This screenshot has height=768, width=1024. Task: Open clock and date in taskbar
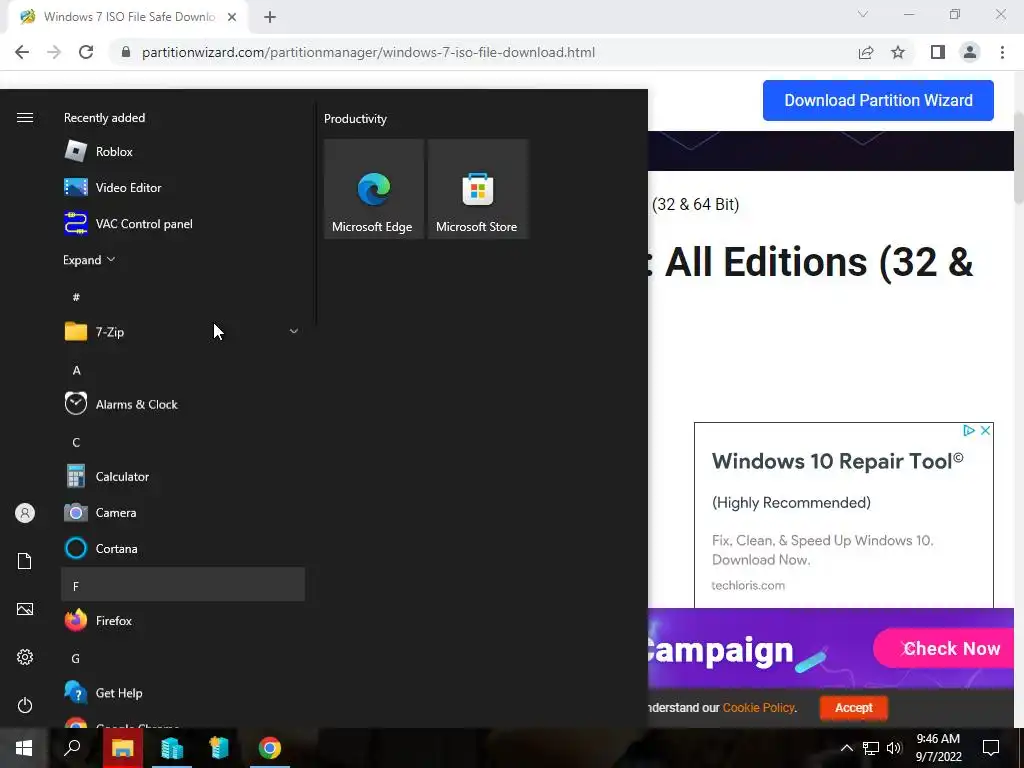(x=938, y=748)
